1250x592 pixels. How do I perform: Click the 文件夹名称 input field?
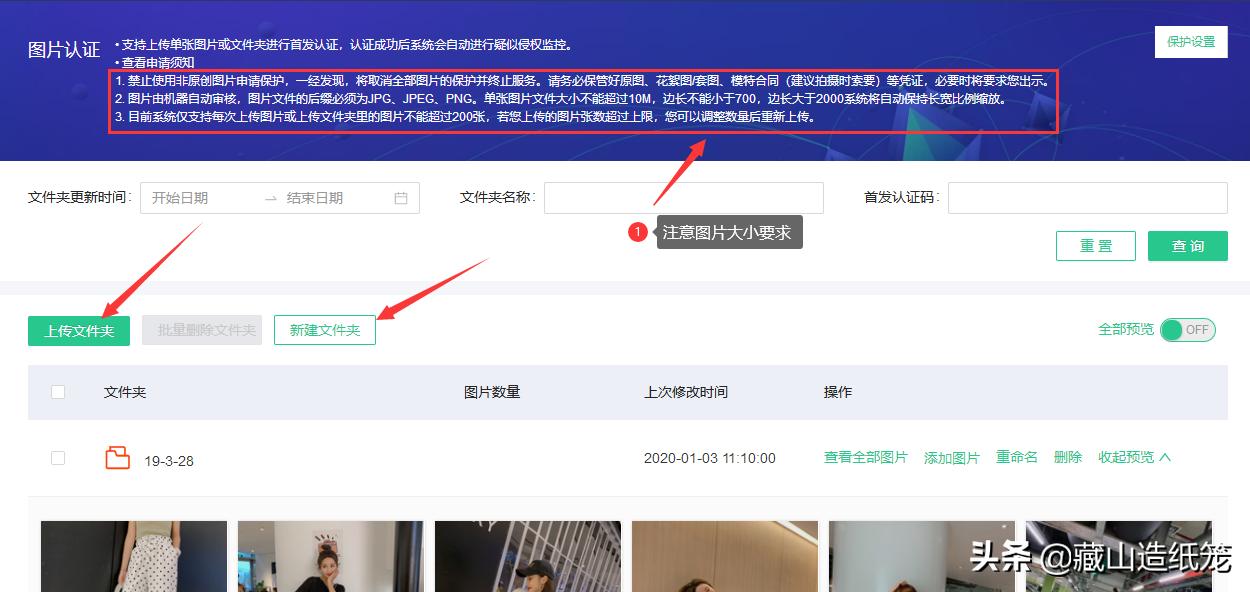click(x=683, y=197)
